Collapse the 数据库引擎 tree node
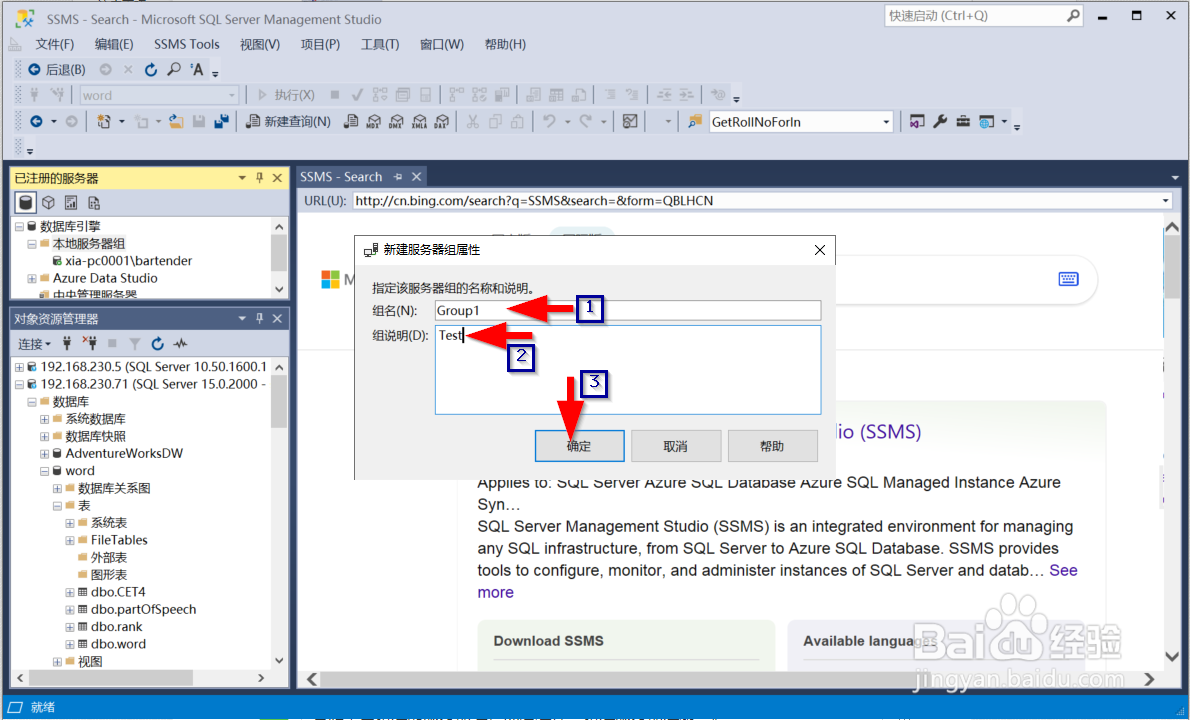1190x720 pixels. [19, 226]
